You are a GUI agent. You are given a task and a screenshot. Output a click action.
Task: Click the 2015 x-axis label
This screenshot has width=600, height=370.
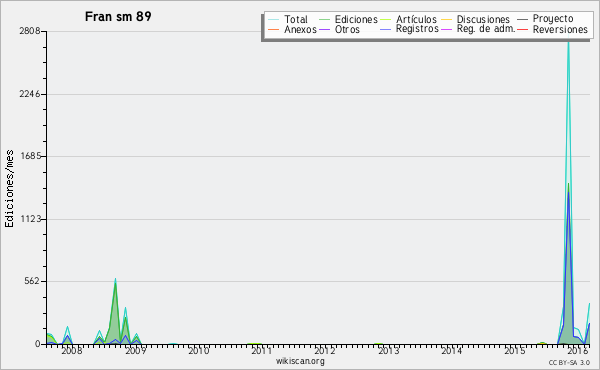[515, 351]
